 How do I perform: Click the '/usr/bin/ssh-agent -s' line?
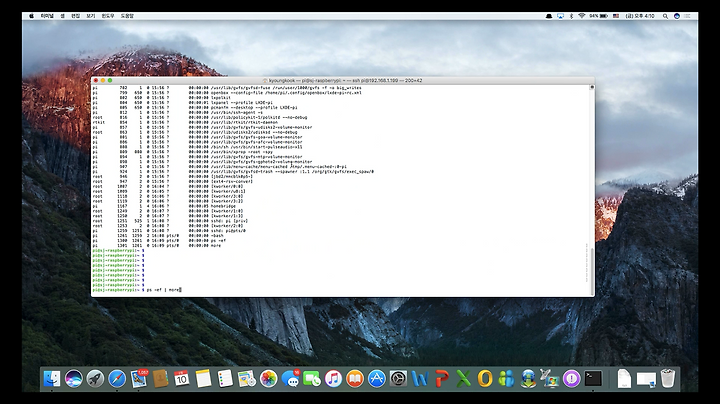[177, 112]
